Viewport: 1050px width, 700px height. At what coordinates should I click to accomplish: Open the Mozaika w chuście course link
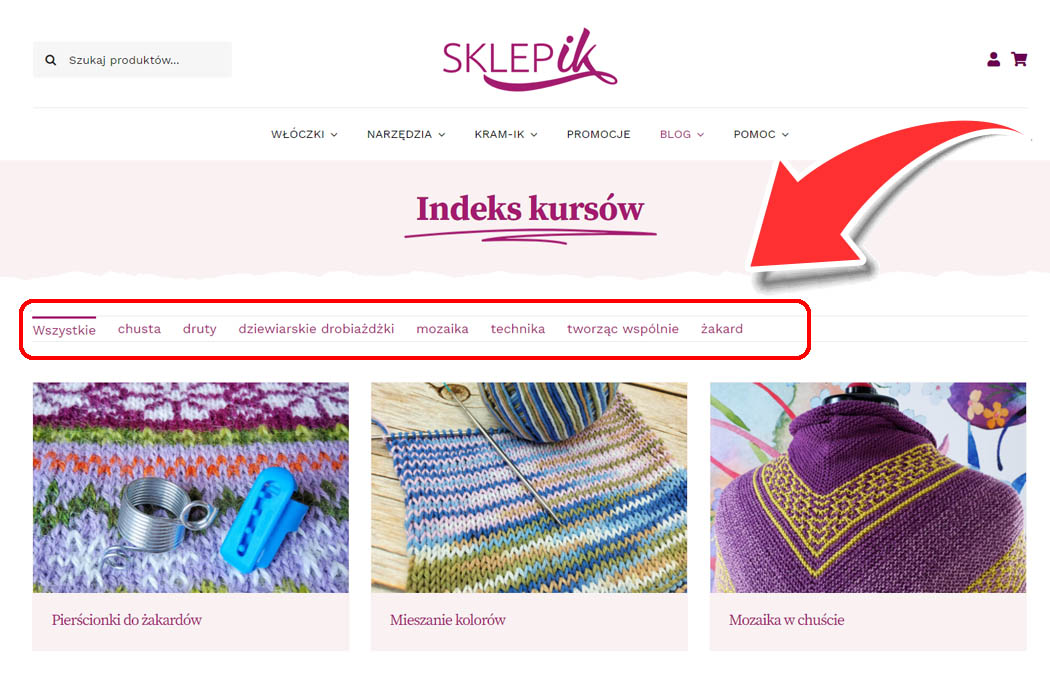[x=786, y=620]
